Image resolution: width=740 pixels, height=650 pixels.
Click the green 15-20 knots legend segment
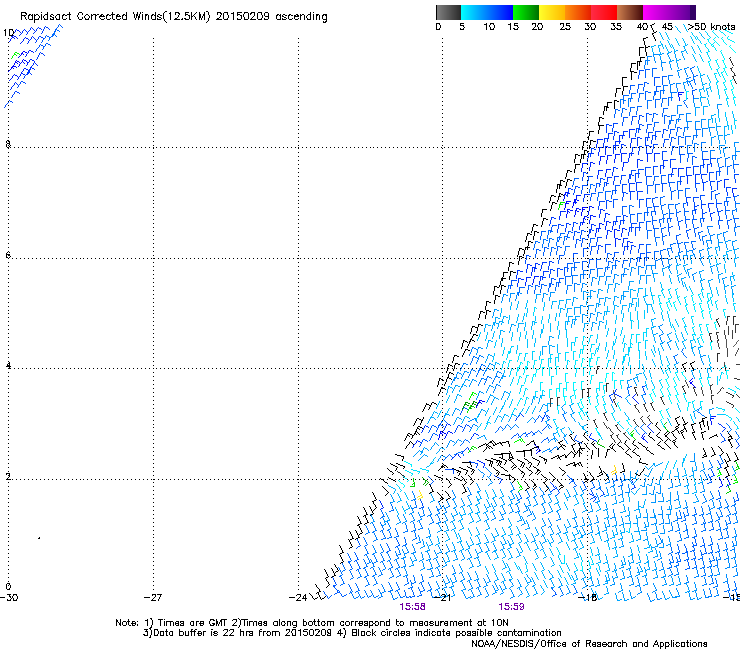click(526, 12)
